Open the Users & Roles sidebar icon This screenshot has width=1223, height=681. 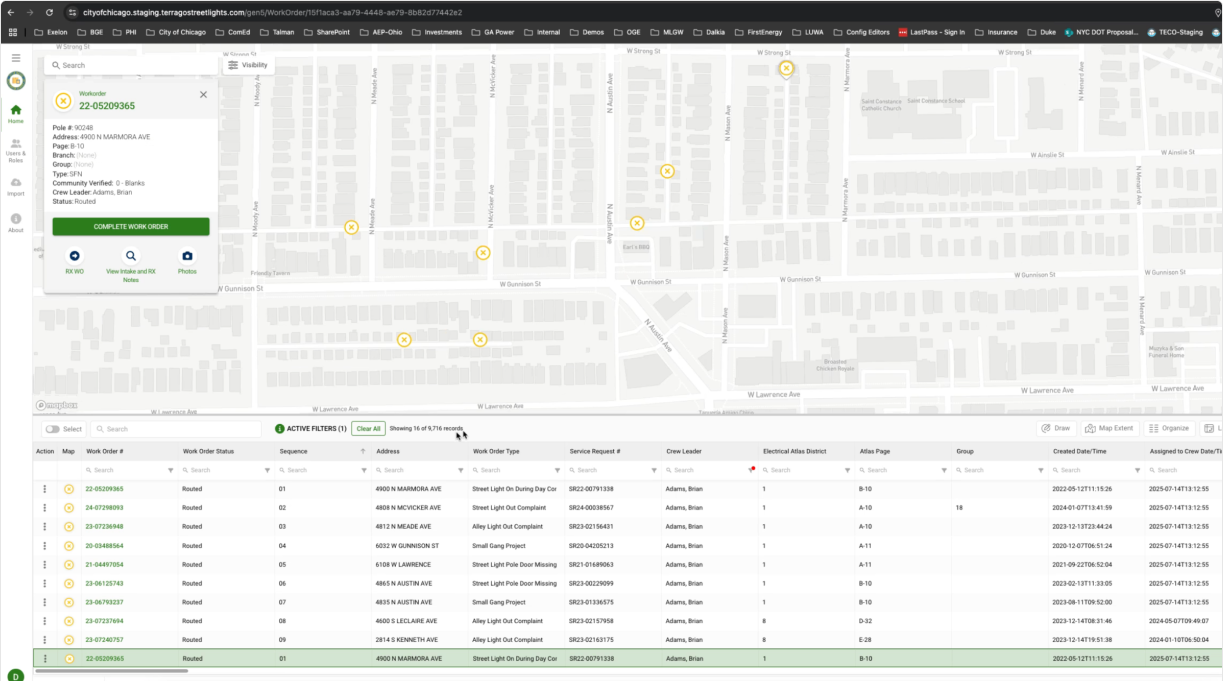coord(15,146)
